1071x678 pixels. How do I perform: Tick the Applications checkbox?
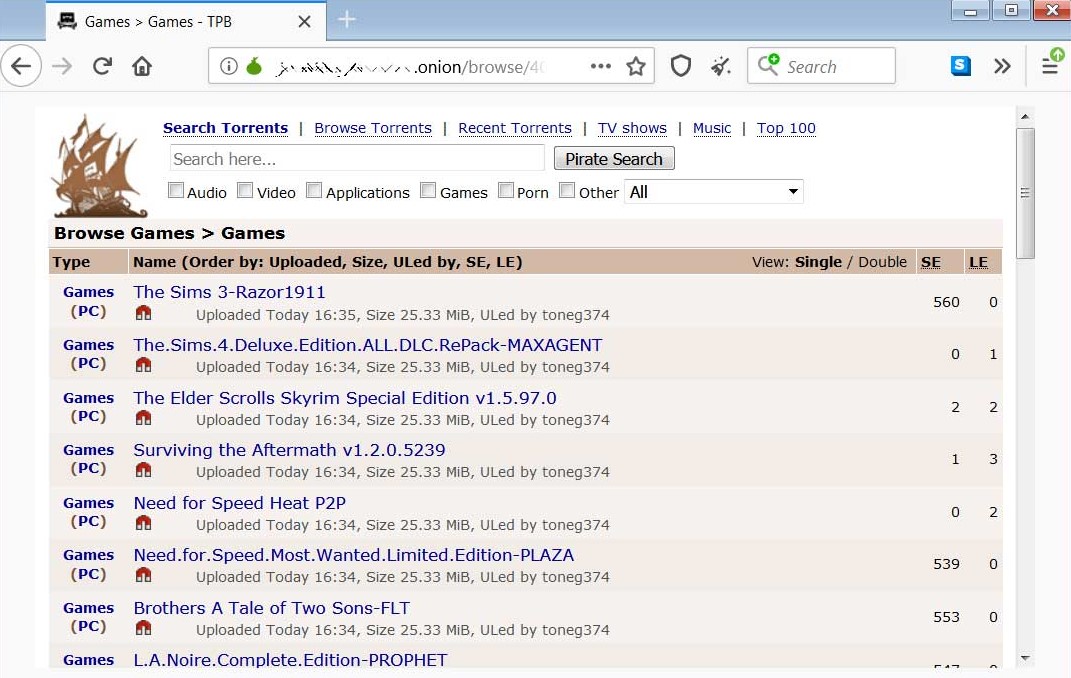point(314,191)
